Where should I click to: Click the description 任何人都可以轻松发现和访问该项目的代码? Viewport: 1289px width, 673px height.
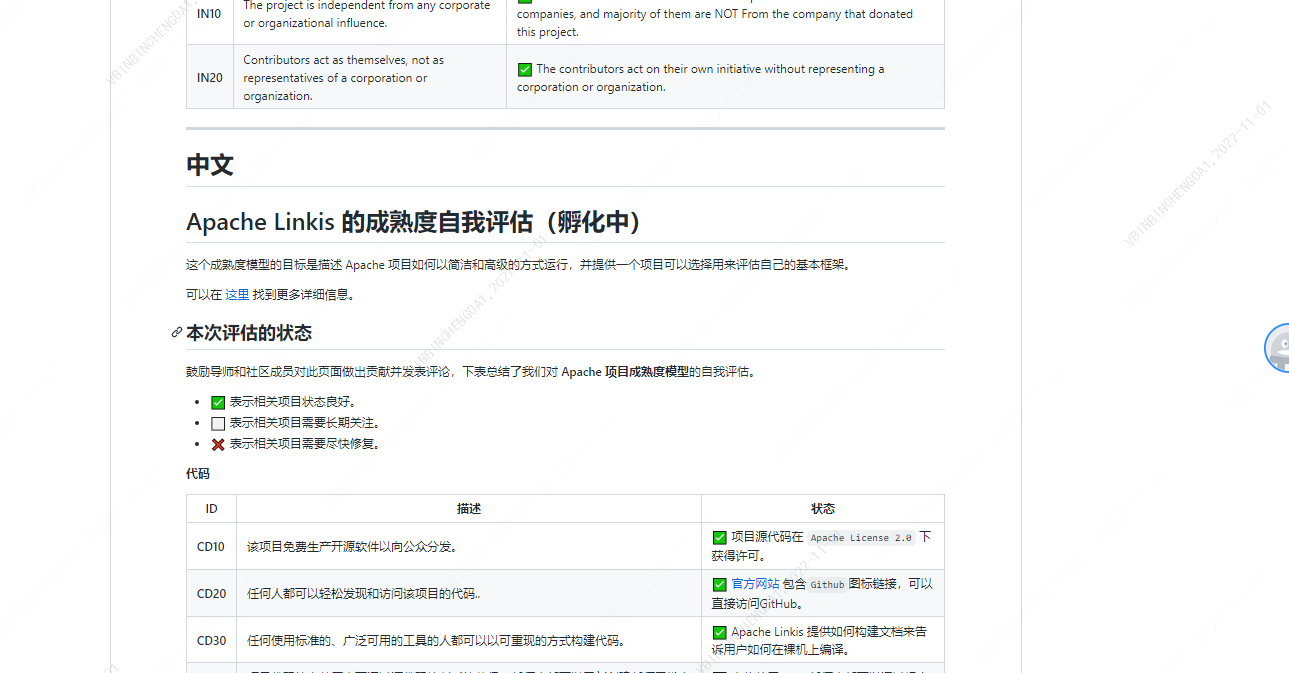(x=364, y=594)
